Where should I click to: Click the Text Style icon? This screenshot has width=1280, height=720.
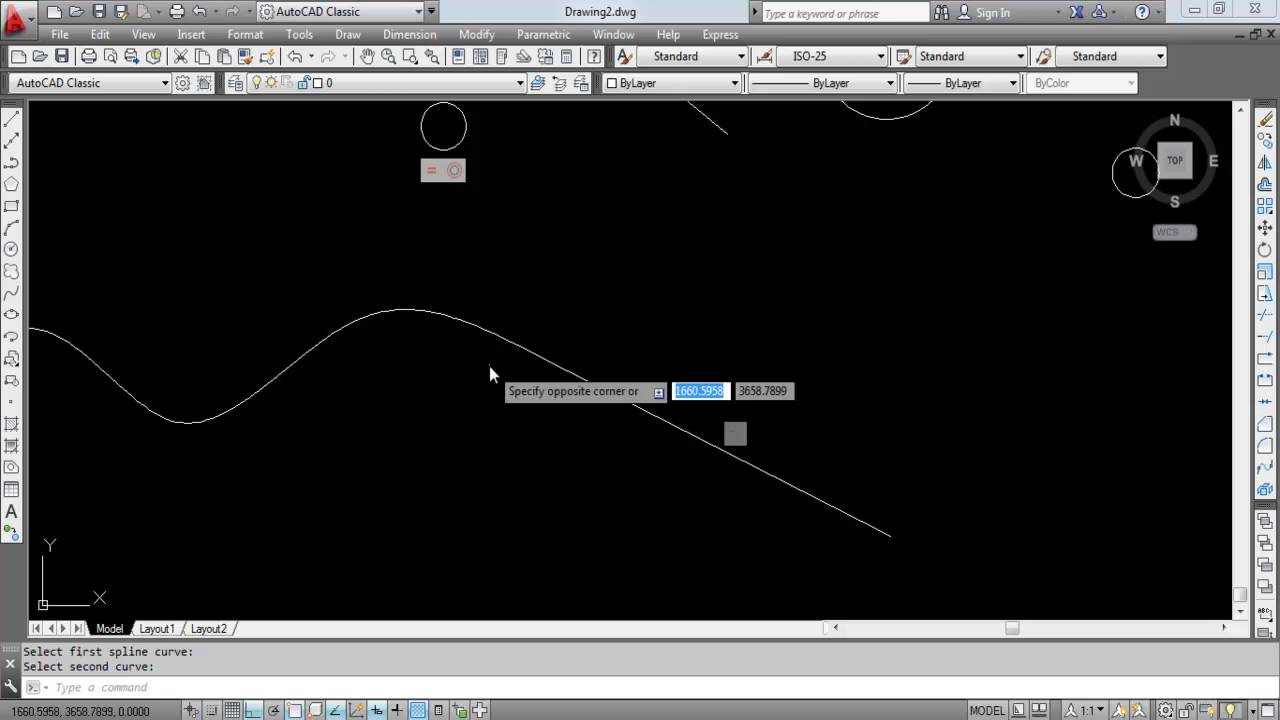click(x=624, y=57)
